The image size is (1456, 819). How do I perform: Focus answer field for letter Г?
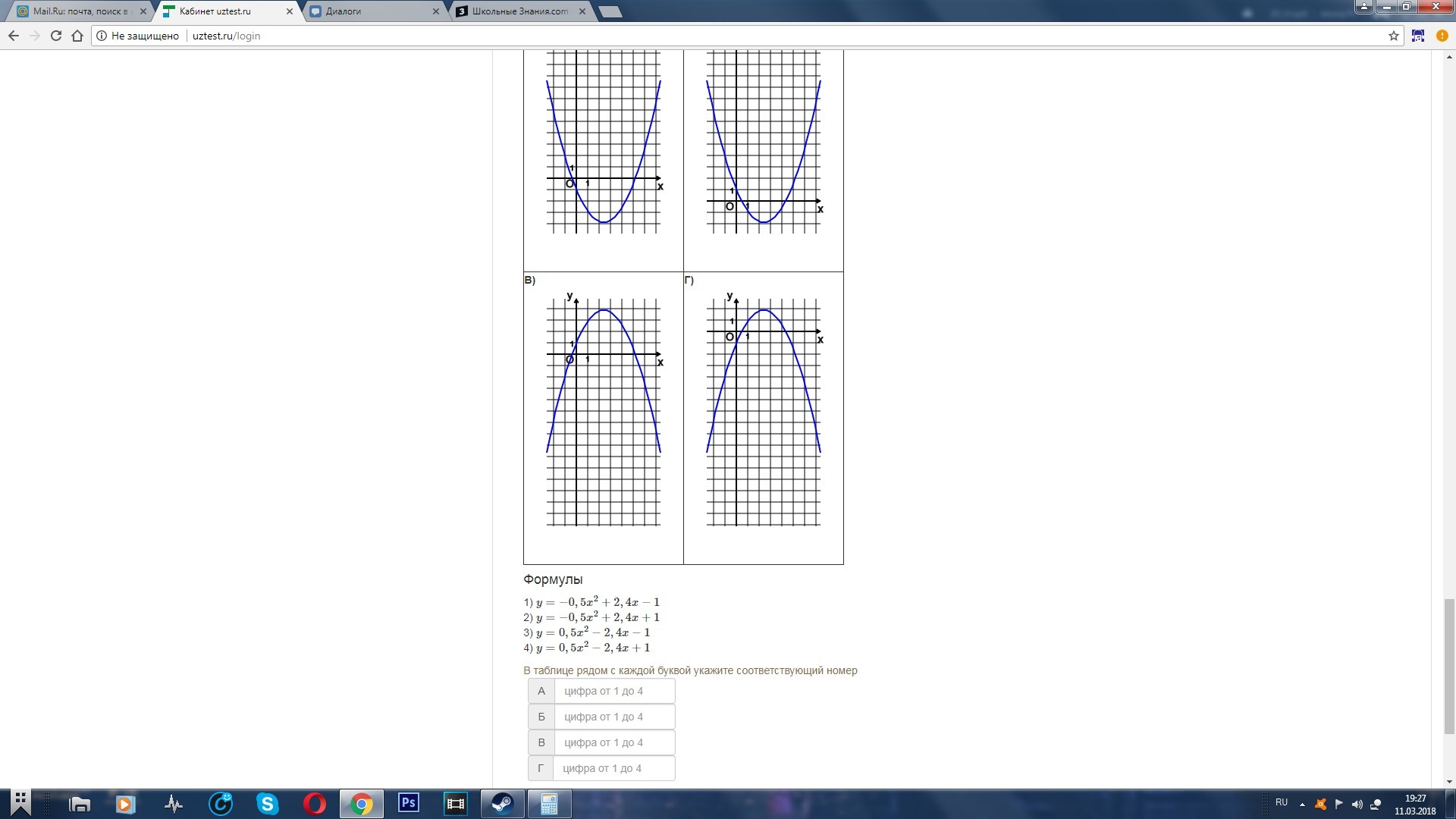[614, 768]
